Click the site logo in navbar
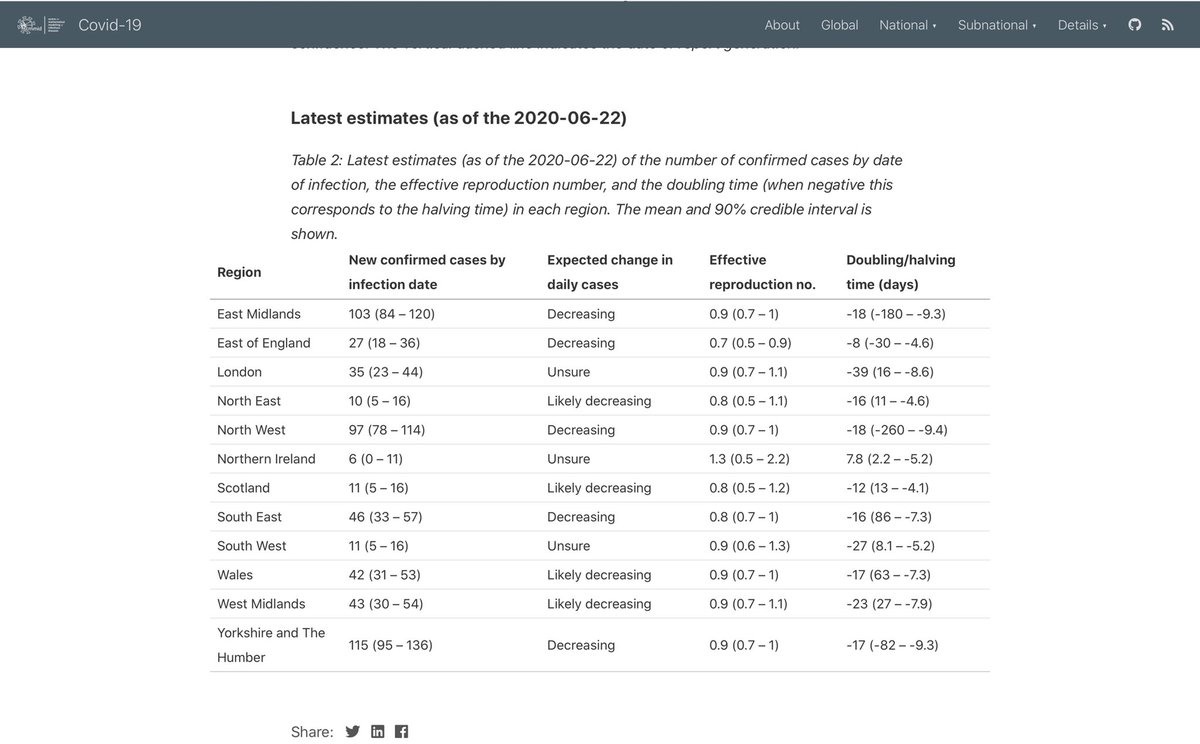Image resolution: width=1200 pixels, height=744 pixels. [41, 25]
